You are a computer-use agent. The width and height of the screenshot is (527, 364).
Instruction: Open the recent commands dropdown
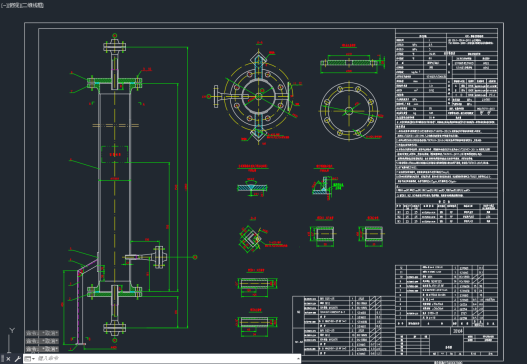coord(30,359)
